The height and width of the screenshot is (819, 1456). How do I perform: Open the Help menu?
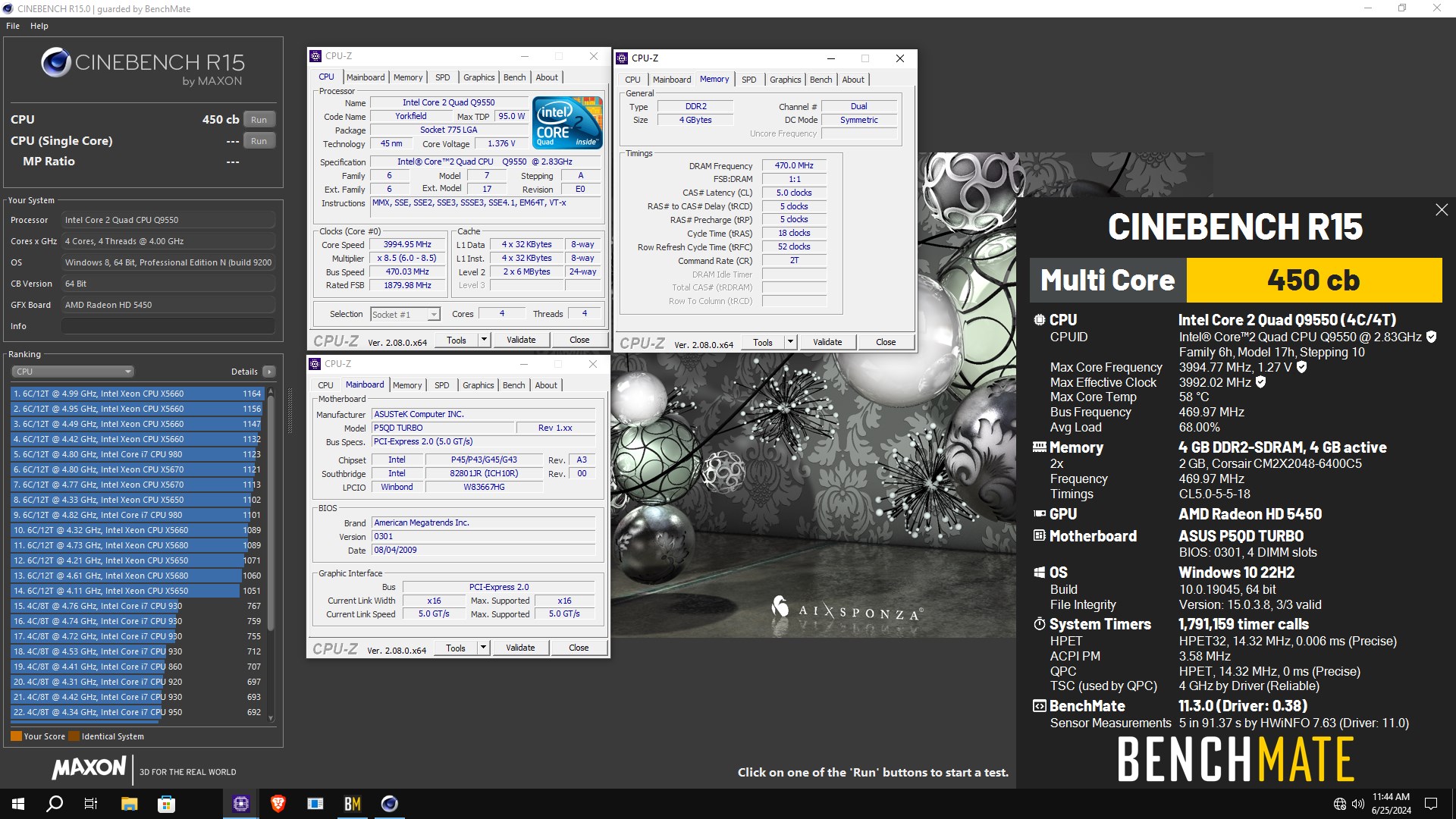coord(39,26)
